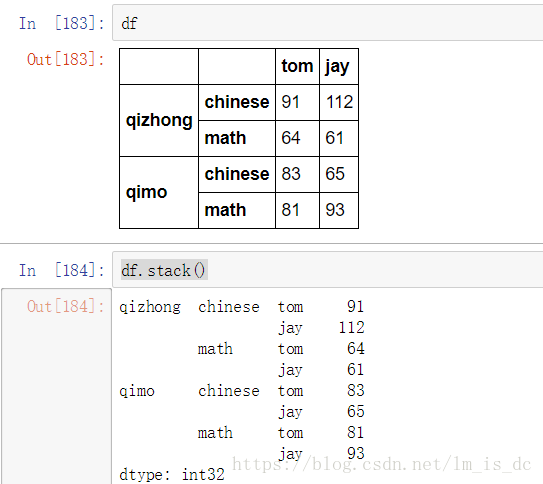Screen dimensions: 543x484
Task: Click dtype: int32 line in stack output
Action: [172, 474]
